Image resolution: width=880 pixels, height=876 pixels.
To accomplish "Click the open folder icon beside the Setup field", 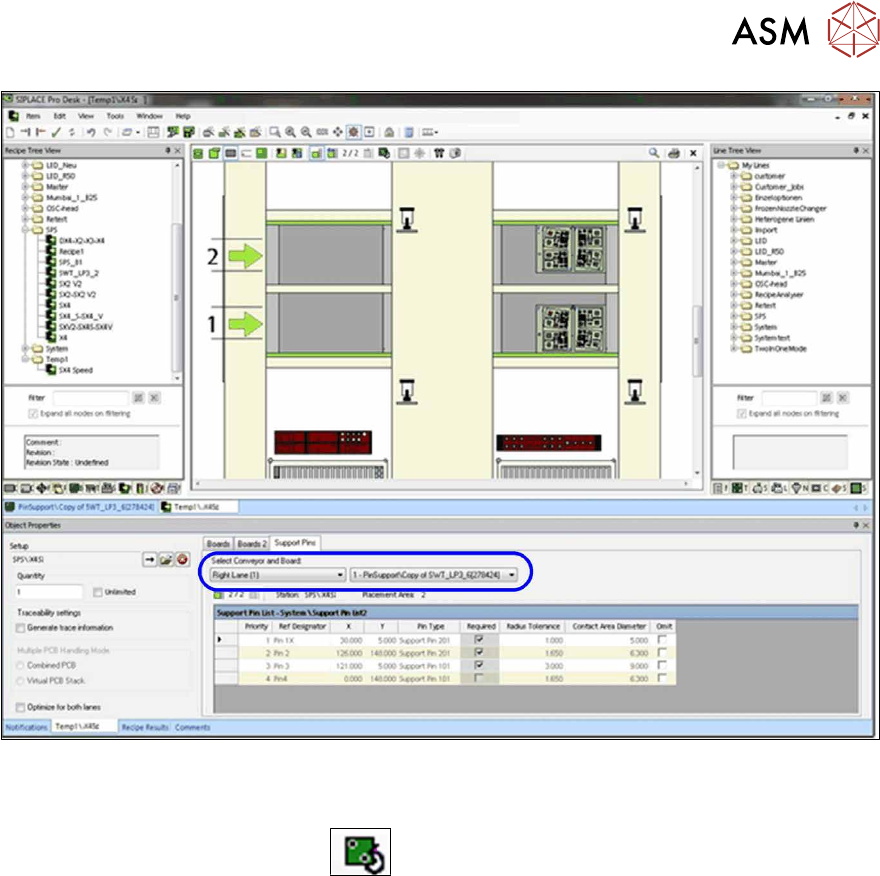I will click(x=166, y=559).
